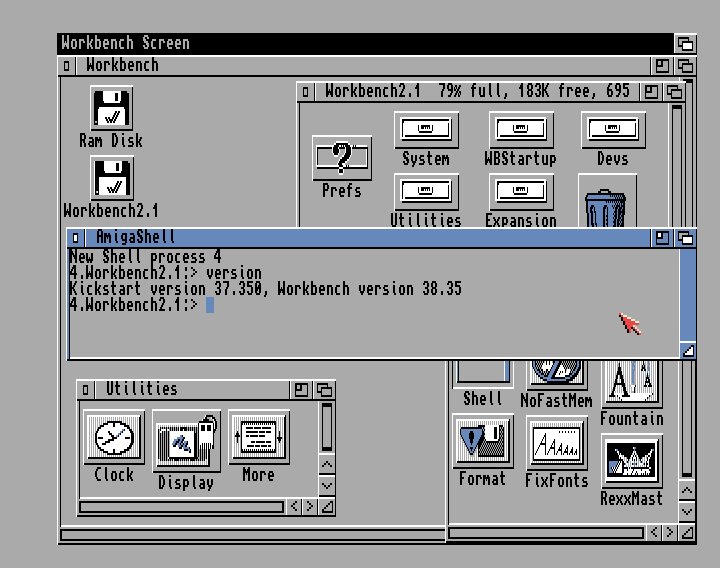
Task: Click the AmigaShell title bar
Action: (367, 238)
